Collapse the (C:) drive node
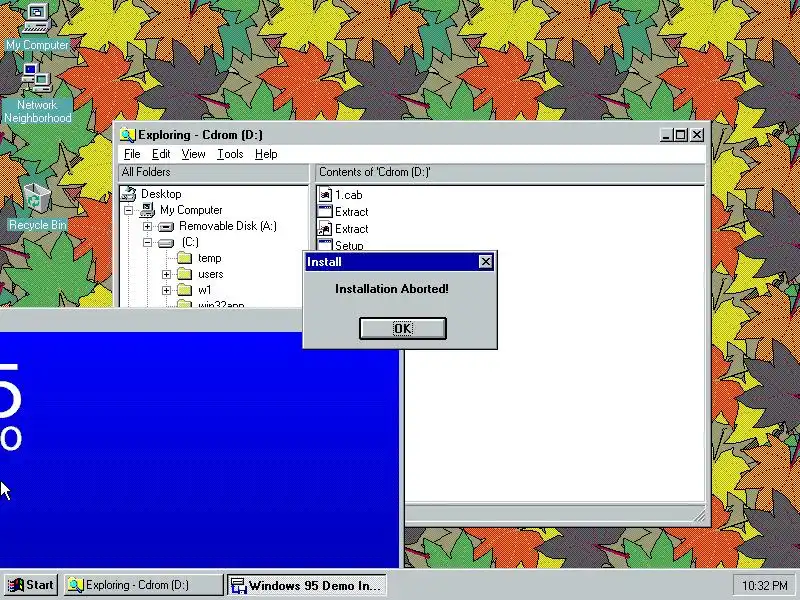 tap(147, 242)
